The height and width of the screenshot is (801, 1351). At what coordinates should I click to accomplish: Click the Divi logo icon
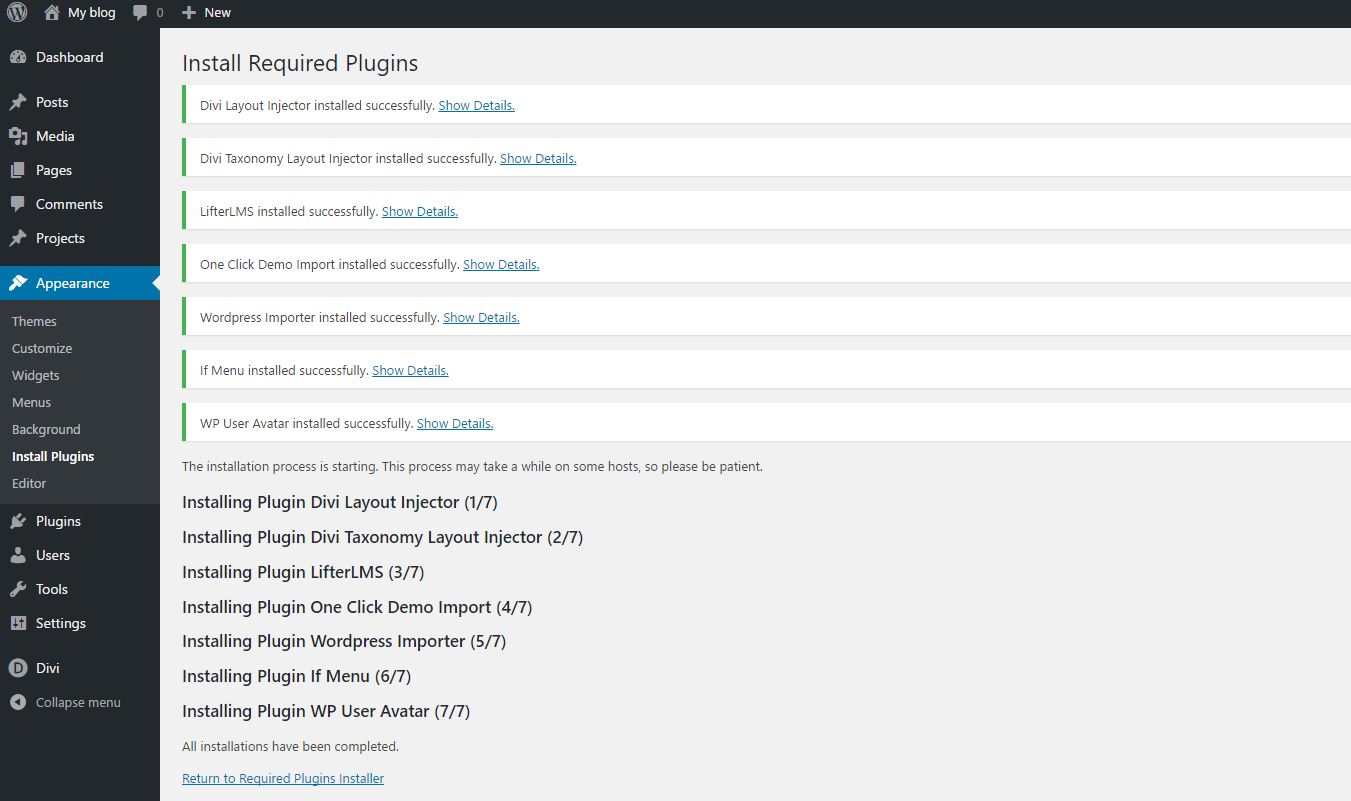[18, 668]
